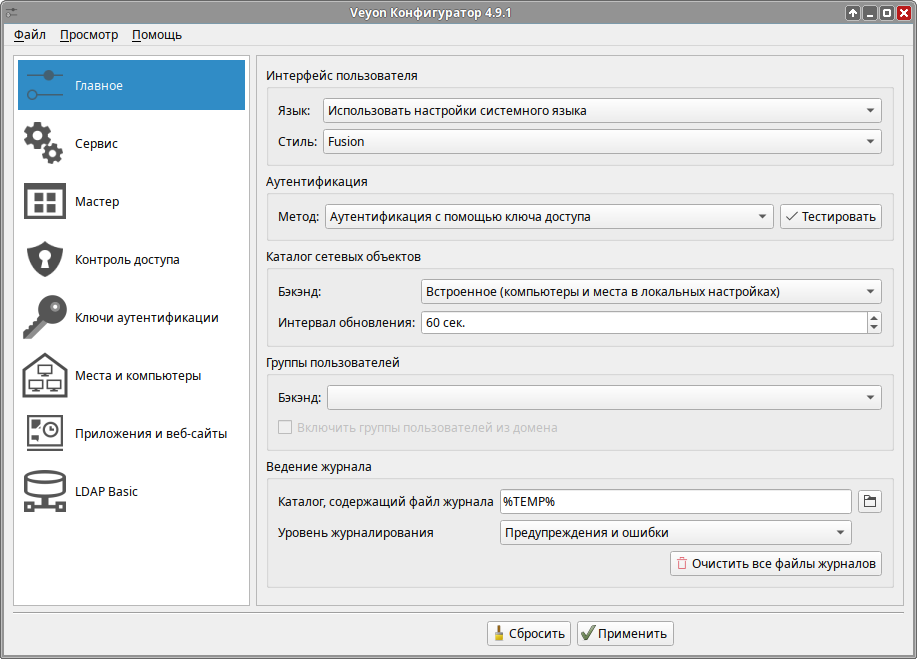Toggle Включить группы пользователей из домена checkbox
917x659 pixels.
coord(285,427)
